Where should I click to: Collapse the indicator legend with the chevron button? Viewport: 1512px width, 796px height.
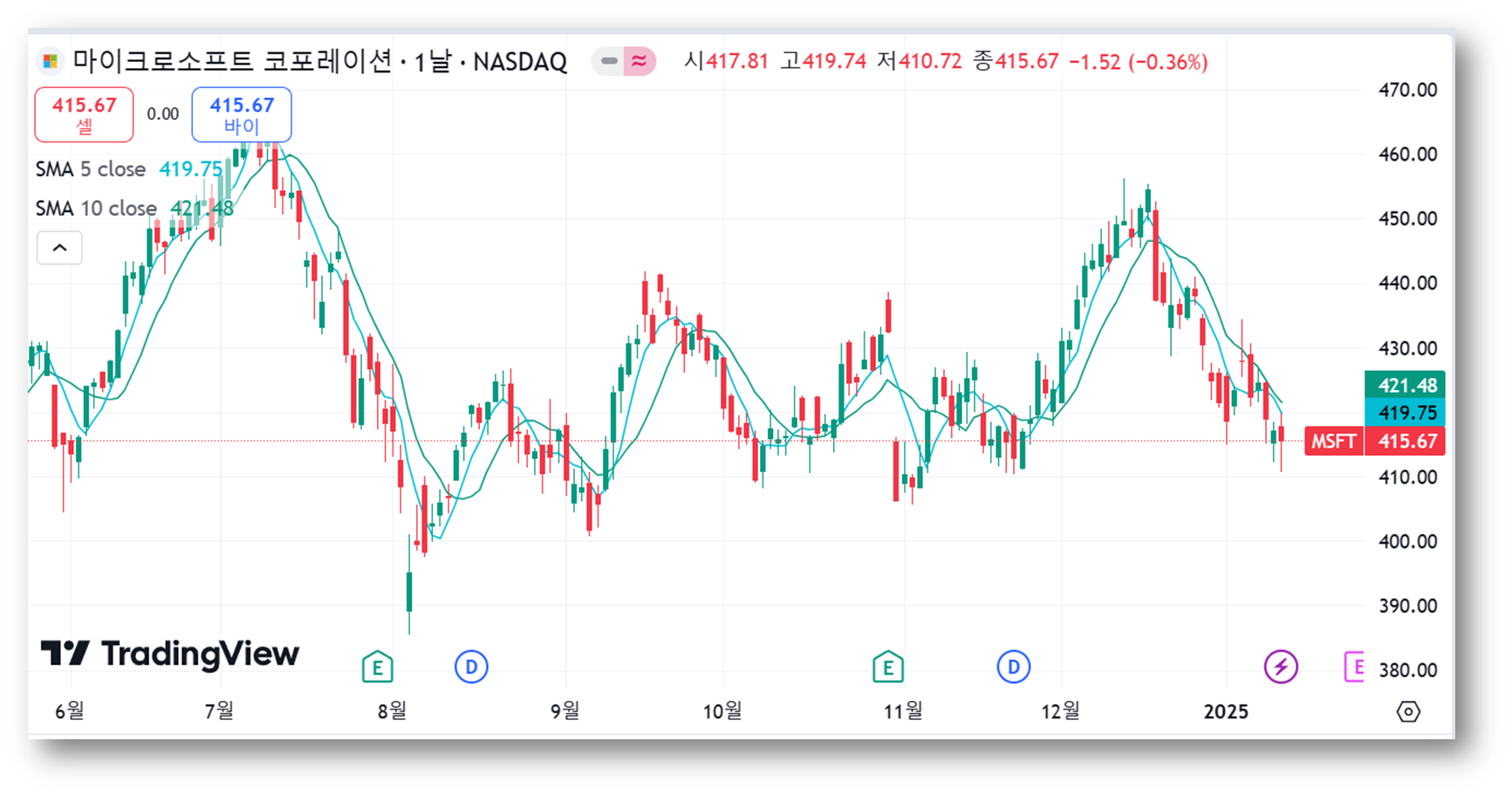pyautogui.click(x=59, y=248)
